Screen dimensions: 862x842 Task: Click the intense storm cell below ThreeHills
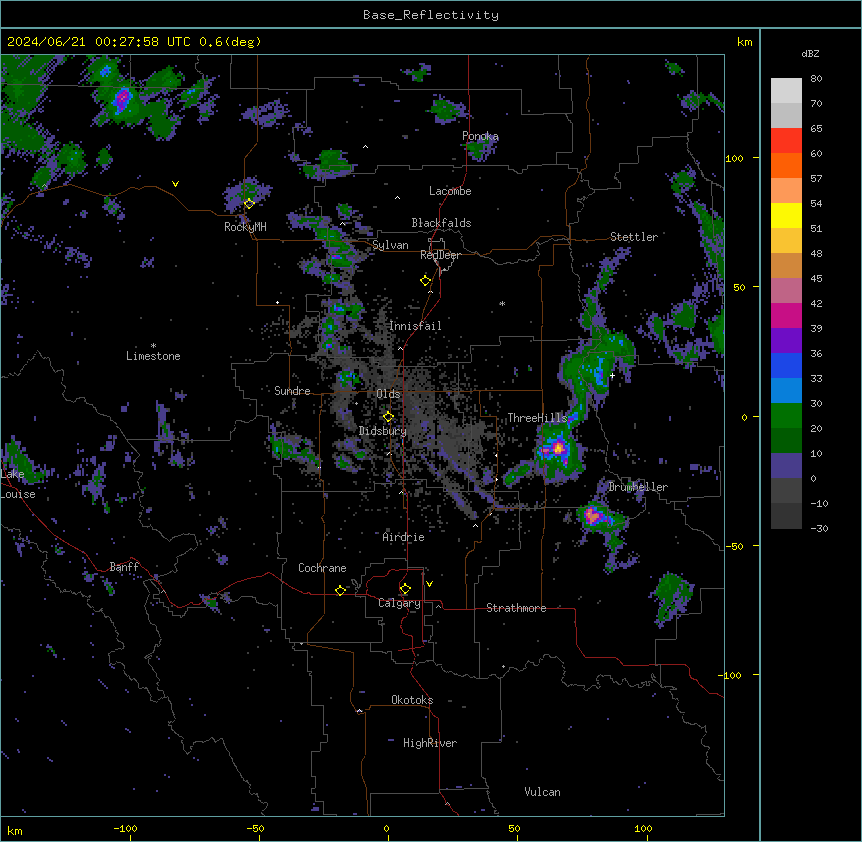(x=558, y=449)
